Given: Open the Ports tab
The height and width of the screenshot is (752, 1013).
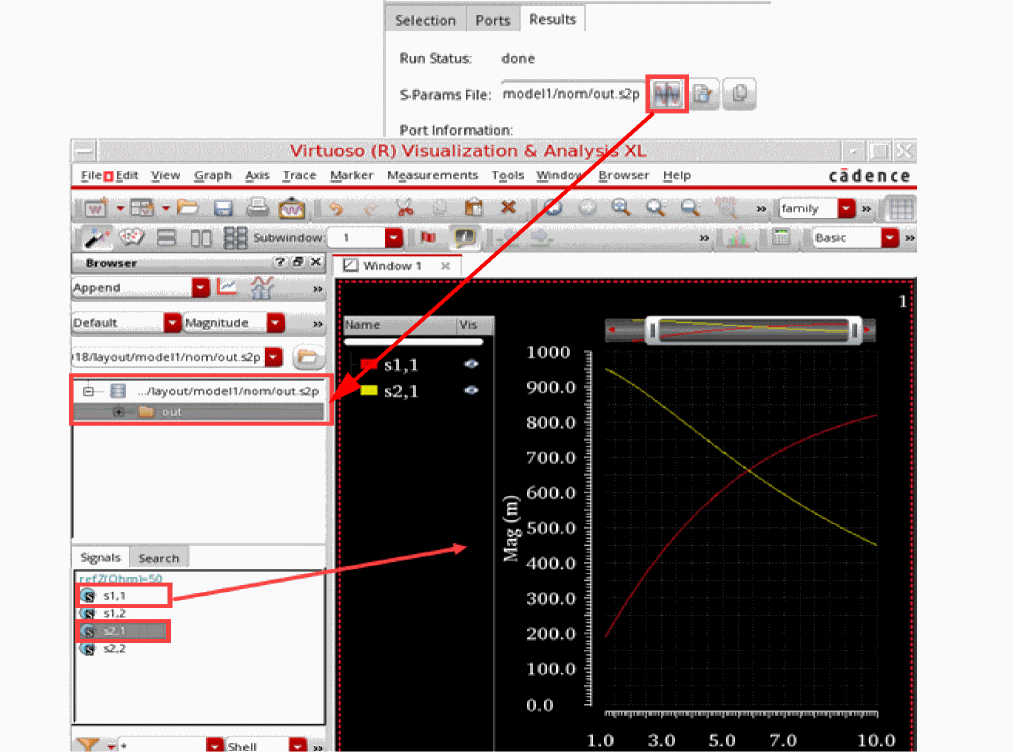Looking at the screenshot, I should (x=492, y=20).
